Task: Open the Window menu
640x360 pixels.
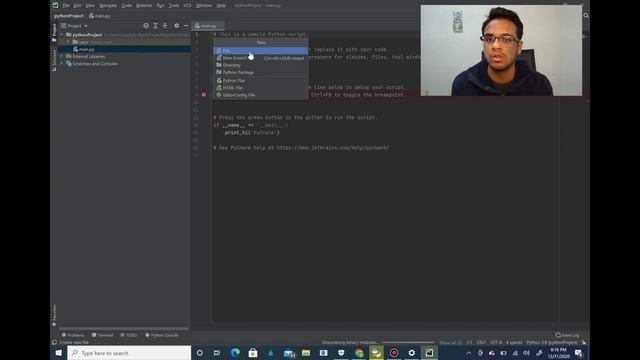Action: click(204, 6)
